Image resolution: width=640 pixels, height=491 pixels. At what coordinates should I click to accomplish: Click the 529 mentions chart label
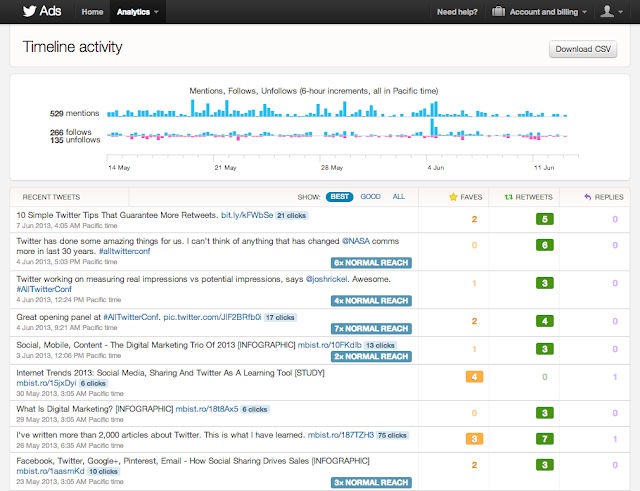coord(75,113)
